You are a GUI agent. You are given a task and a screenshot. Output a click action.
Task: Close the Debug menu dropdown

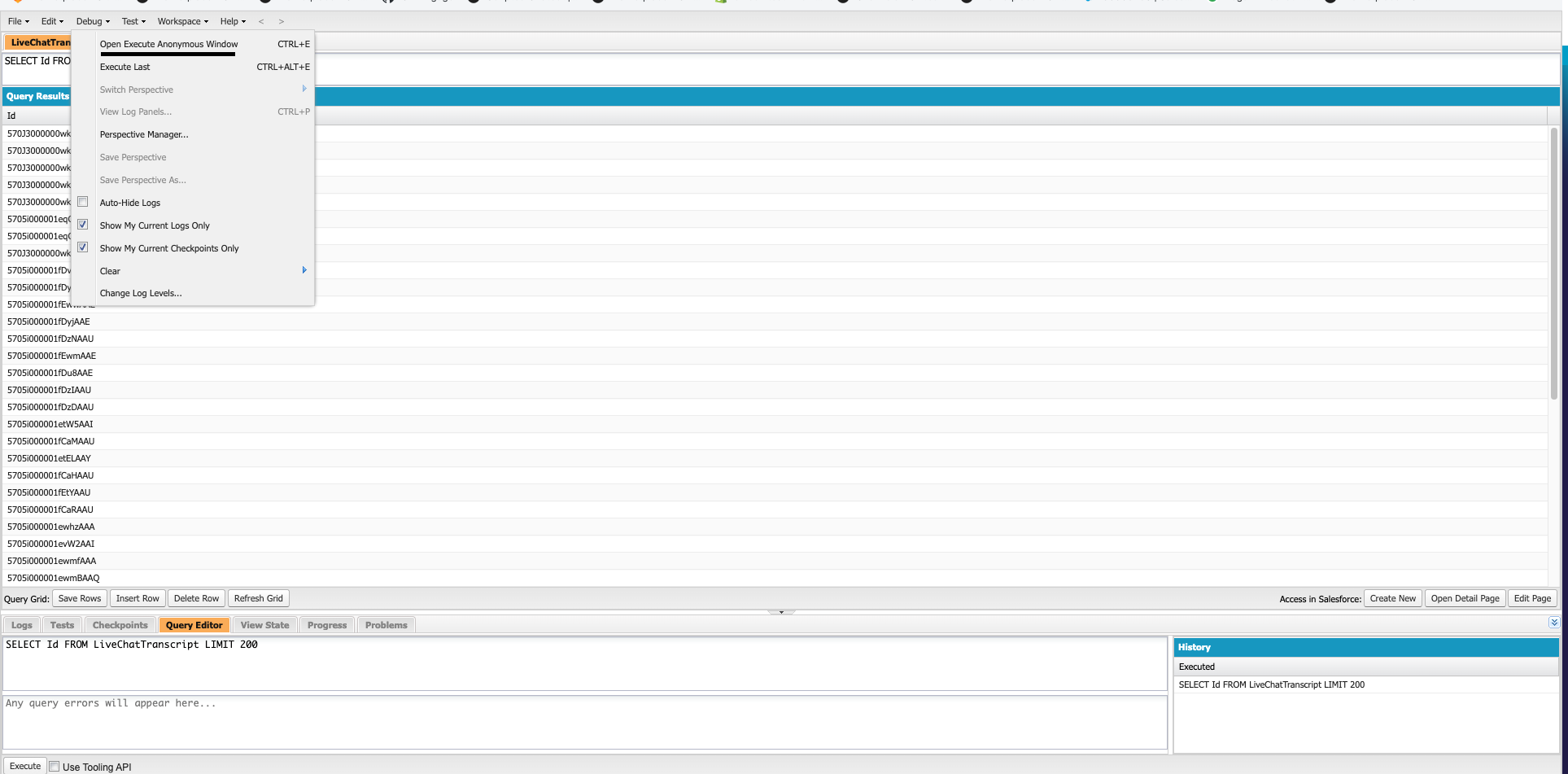tap(93, 21)
